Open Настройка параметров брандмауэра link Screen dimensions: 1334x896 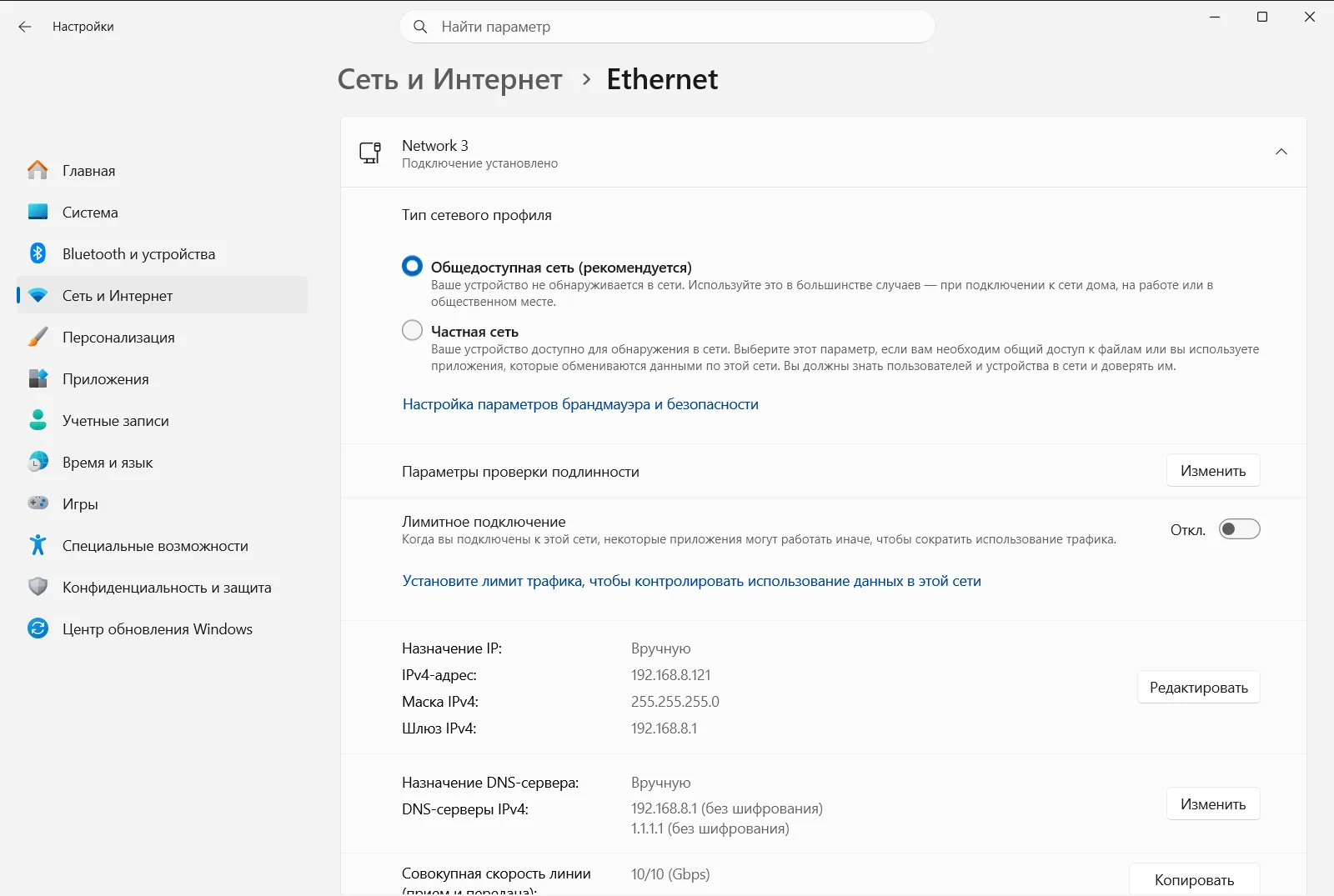[580, 404]
